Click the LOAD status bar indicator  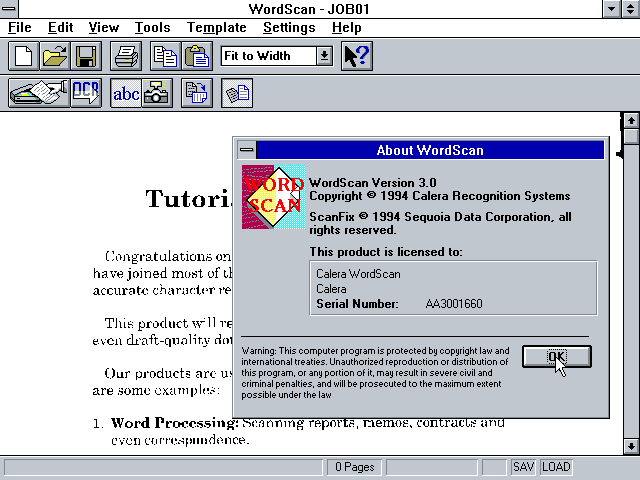click(x=556, y=467)
